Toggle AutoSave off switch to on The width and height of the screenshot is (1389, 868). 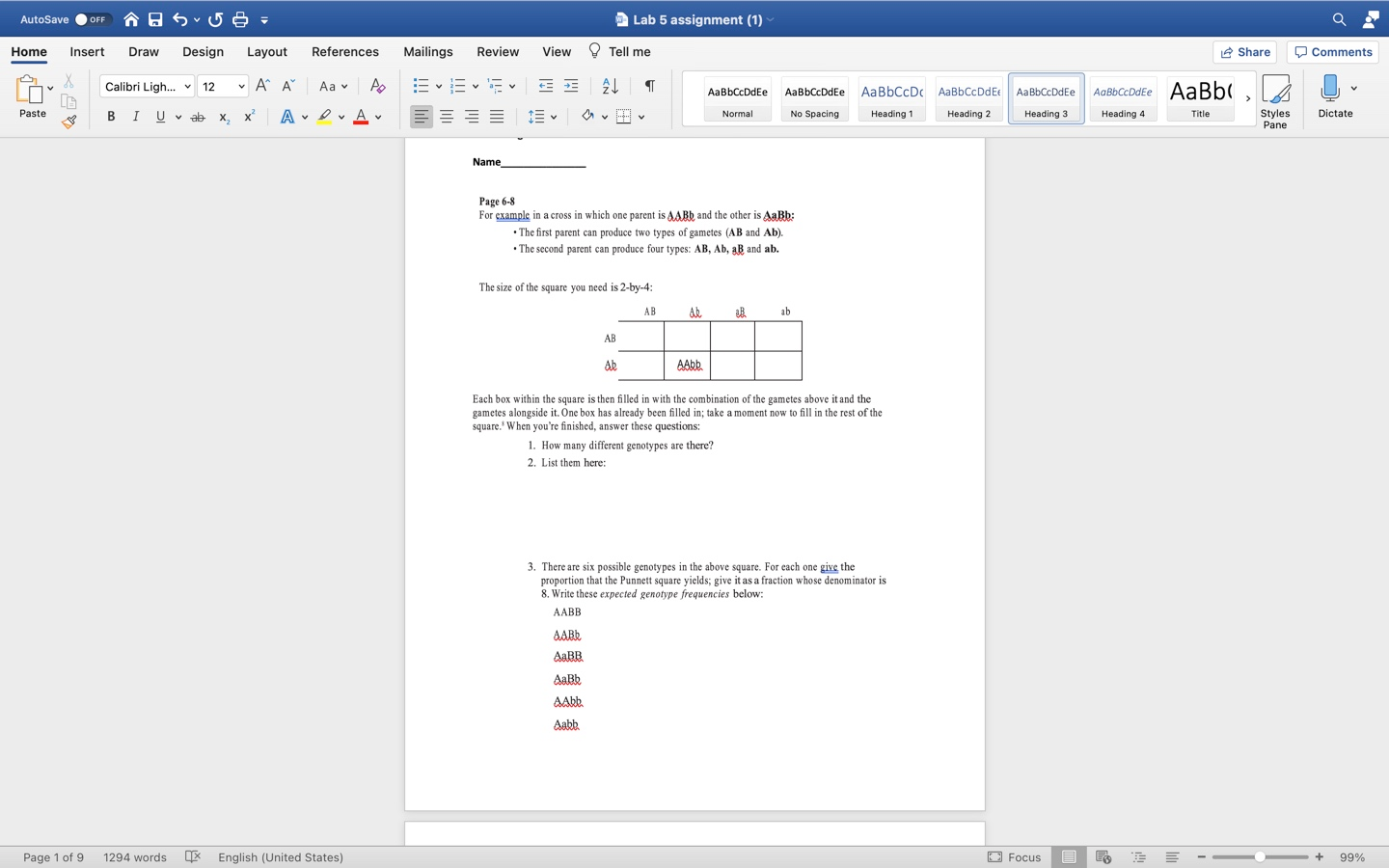pos(79,18)
